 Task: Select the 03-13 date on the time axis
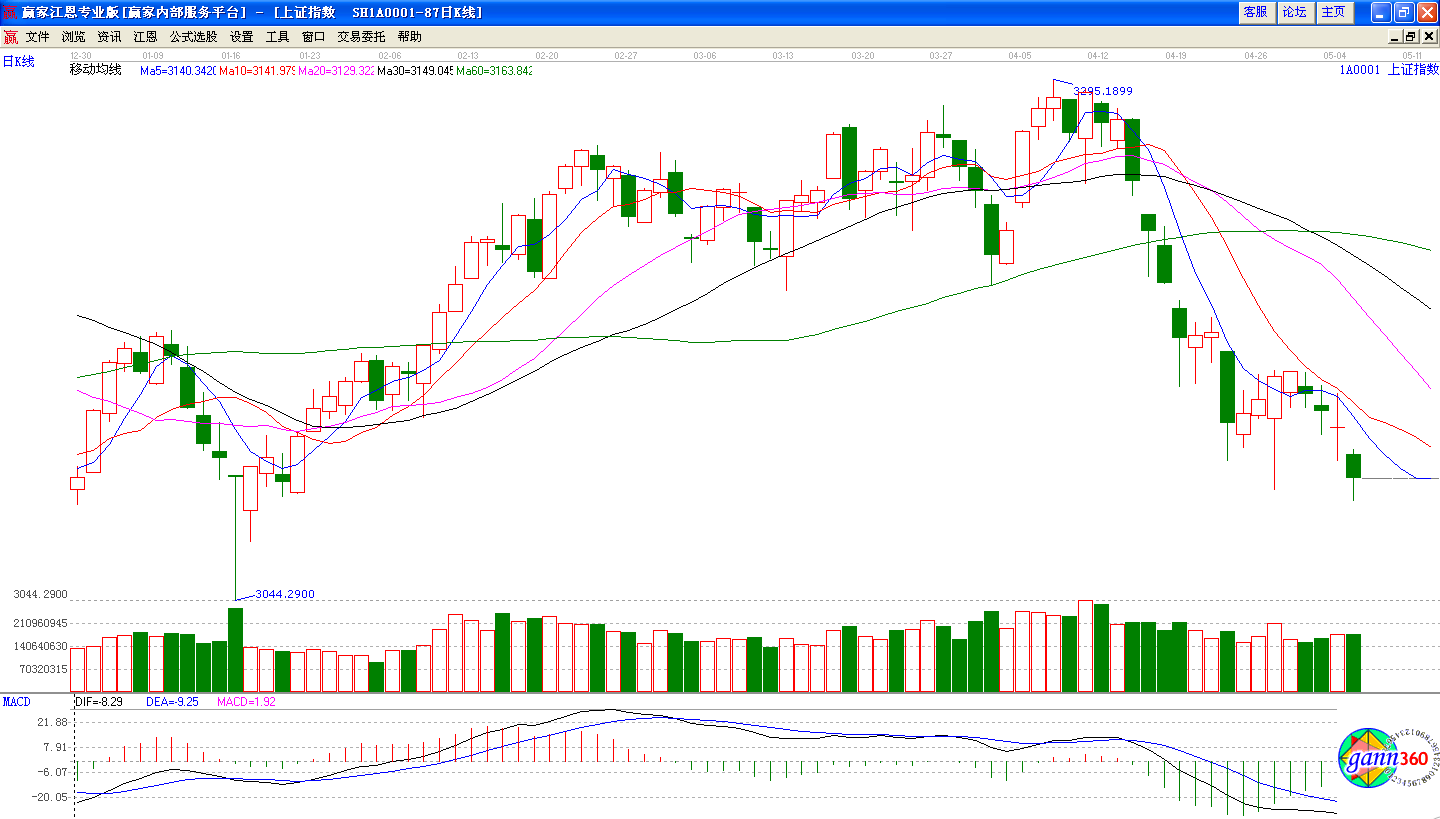click(784, 56)
